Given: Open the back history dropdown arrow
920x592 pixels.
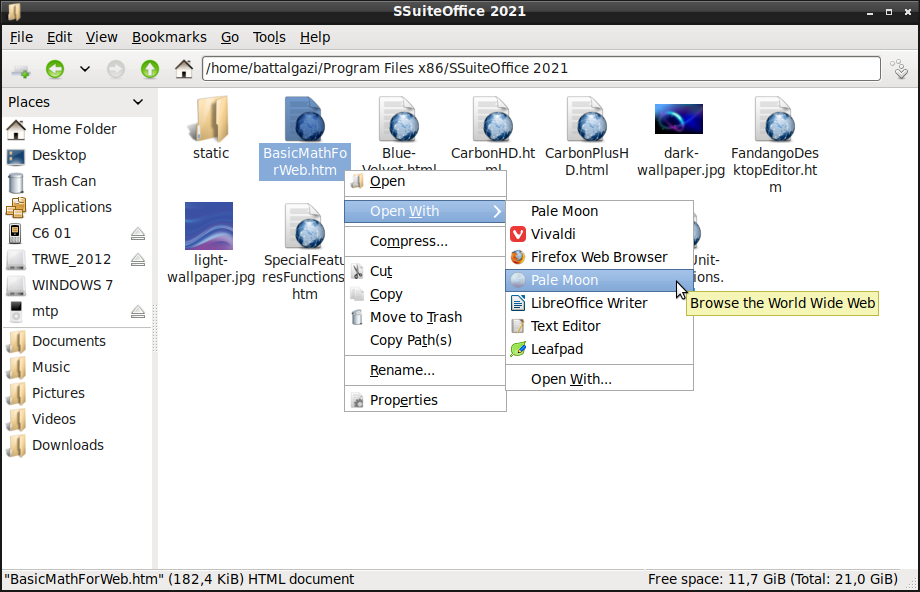Looking at the screenshot, I should pyautogui.click(x=85, y=69).
